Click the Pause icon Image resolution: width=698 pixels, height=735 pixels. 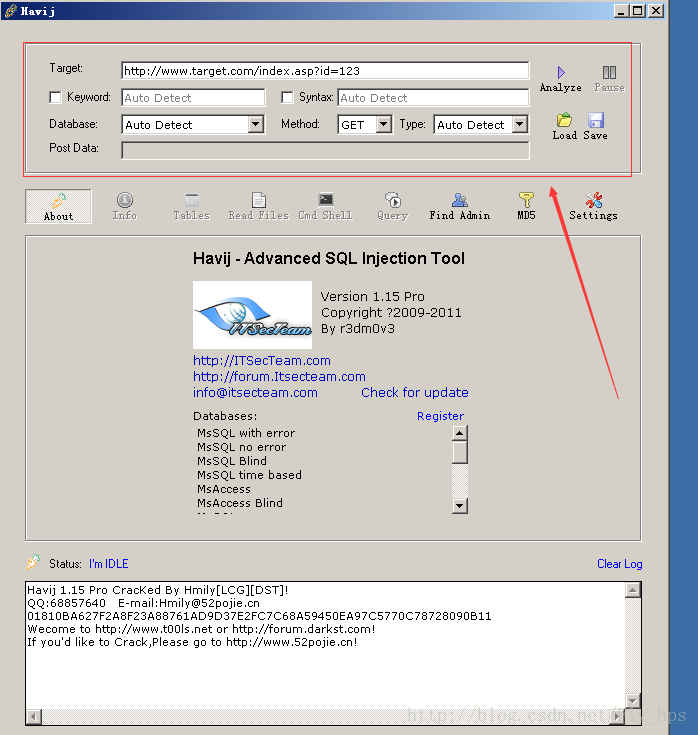tap(609, 73)
